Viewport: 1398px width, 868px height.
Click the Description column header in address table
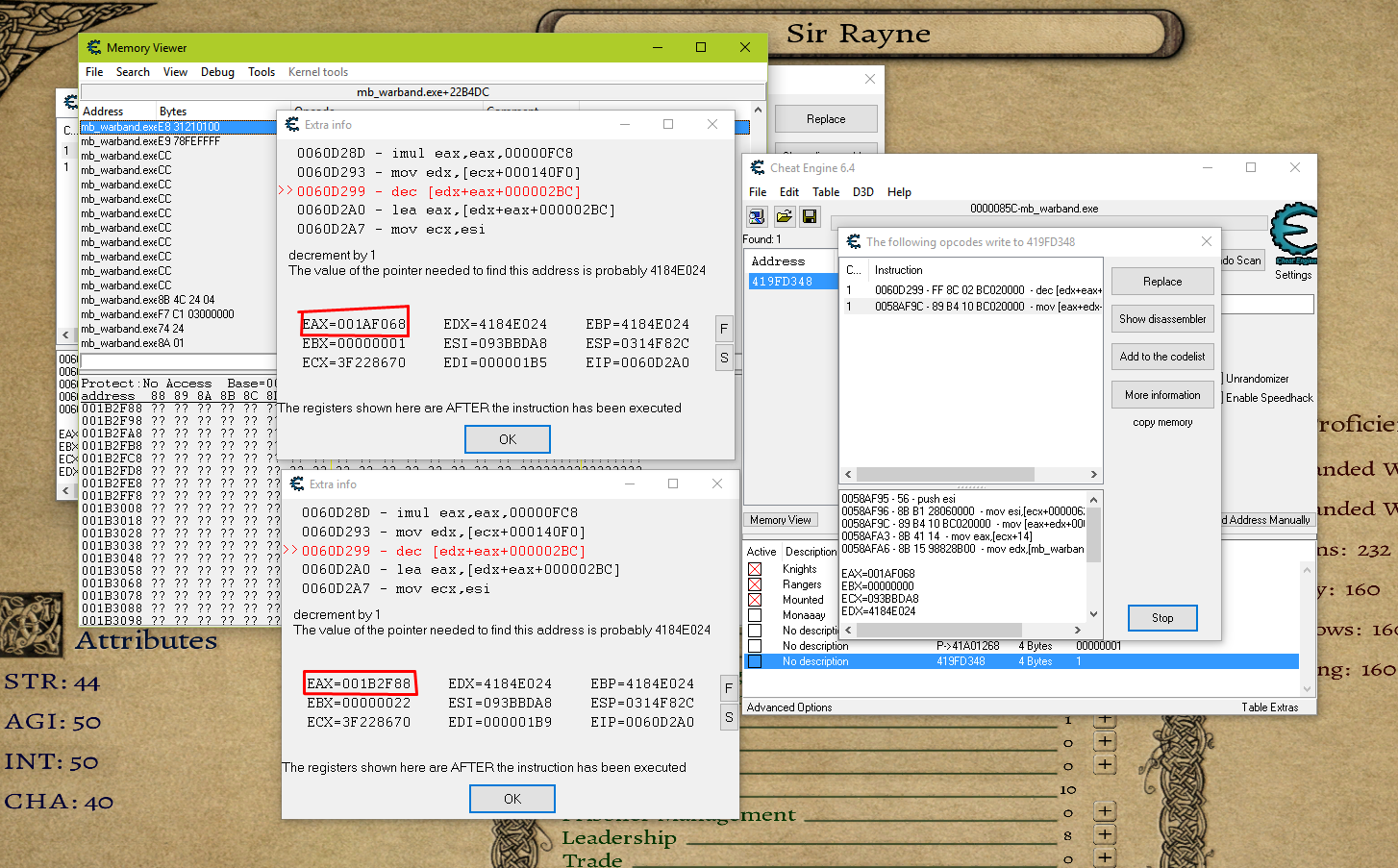click(x=811, y=552)
